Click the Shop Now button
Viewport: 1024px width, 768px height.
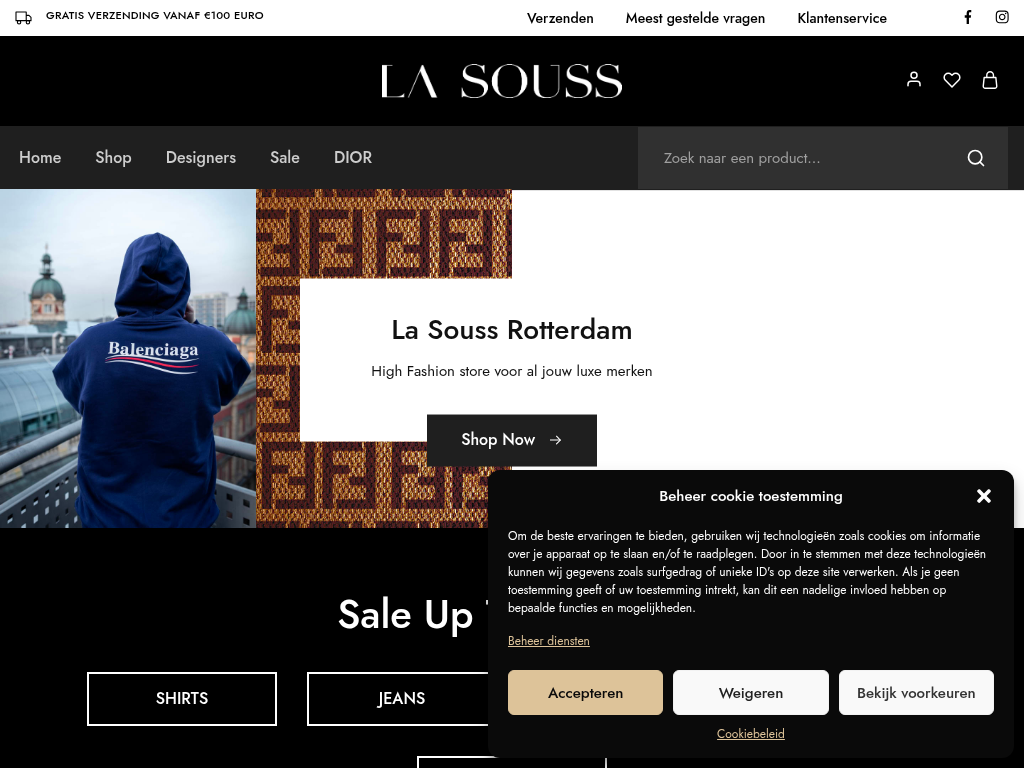coord(511,440)
